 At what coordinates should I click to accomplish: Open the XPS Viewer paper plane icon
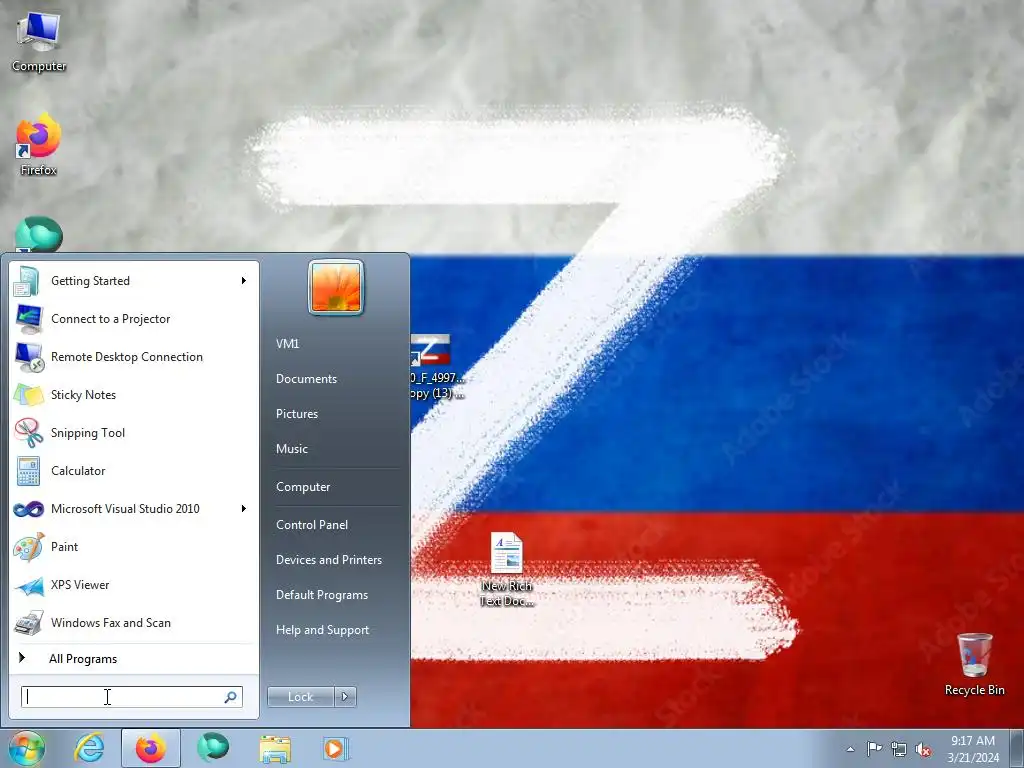tap(28, 585)
